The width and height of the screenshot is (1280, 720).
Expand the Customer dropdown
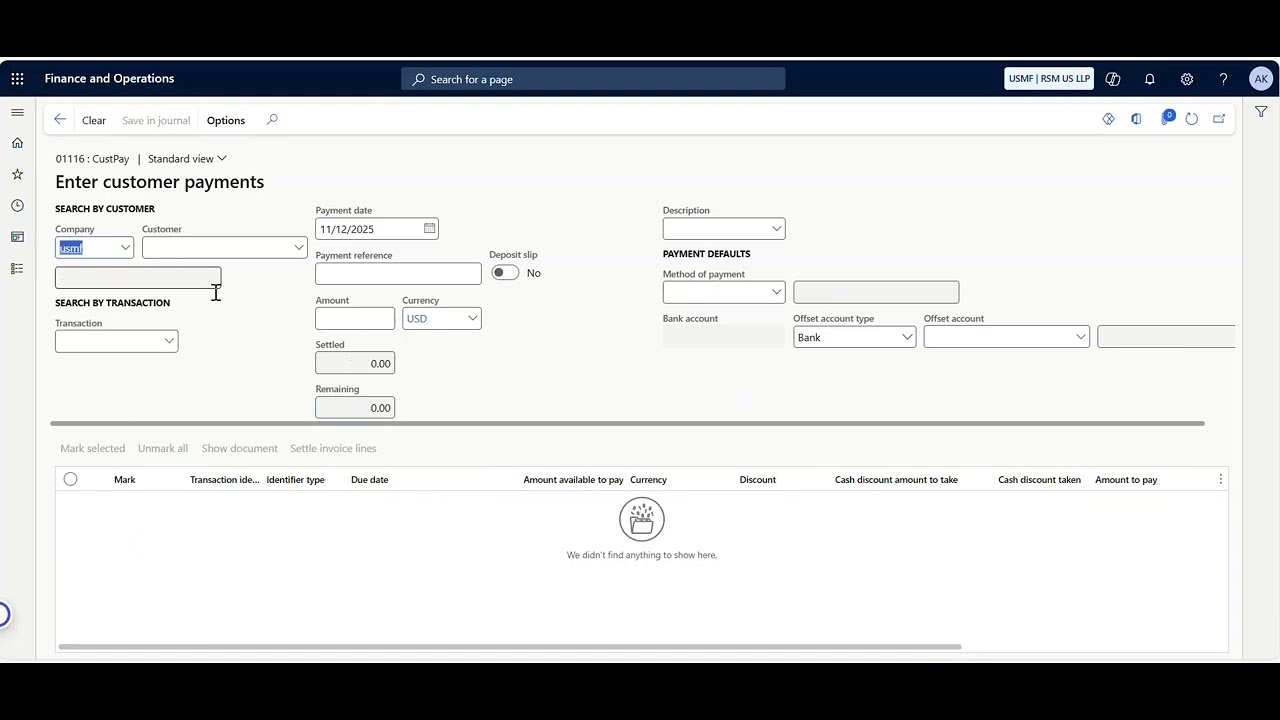(x=298, y=248)
